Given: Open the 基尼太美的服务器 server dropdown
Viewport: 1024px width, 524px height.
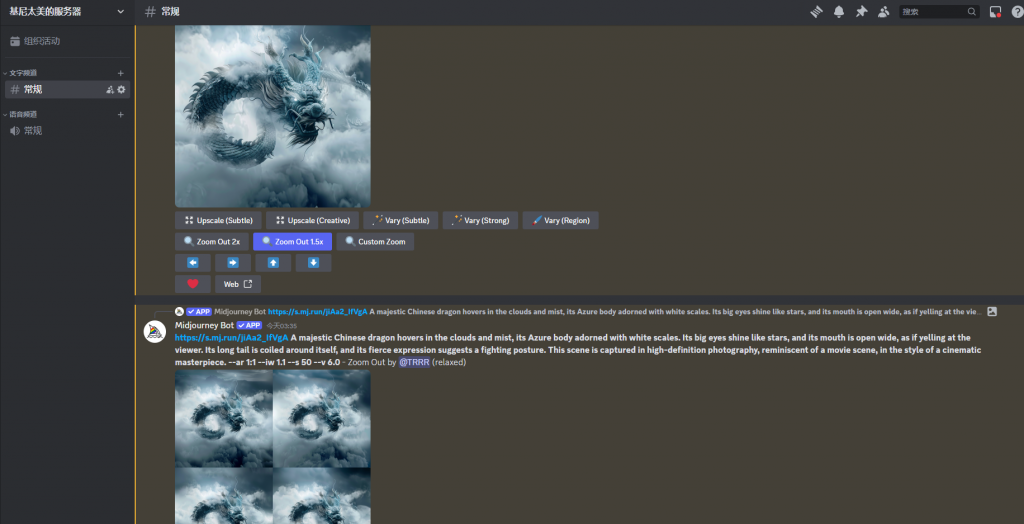Looking at the screenshot, I should point(67,11).
